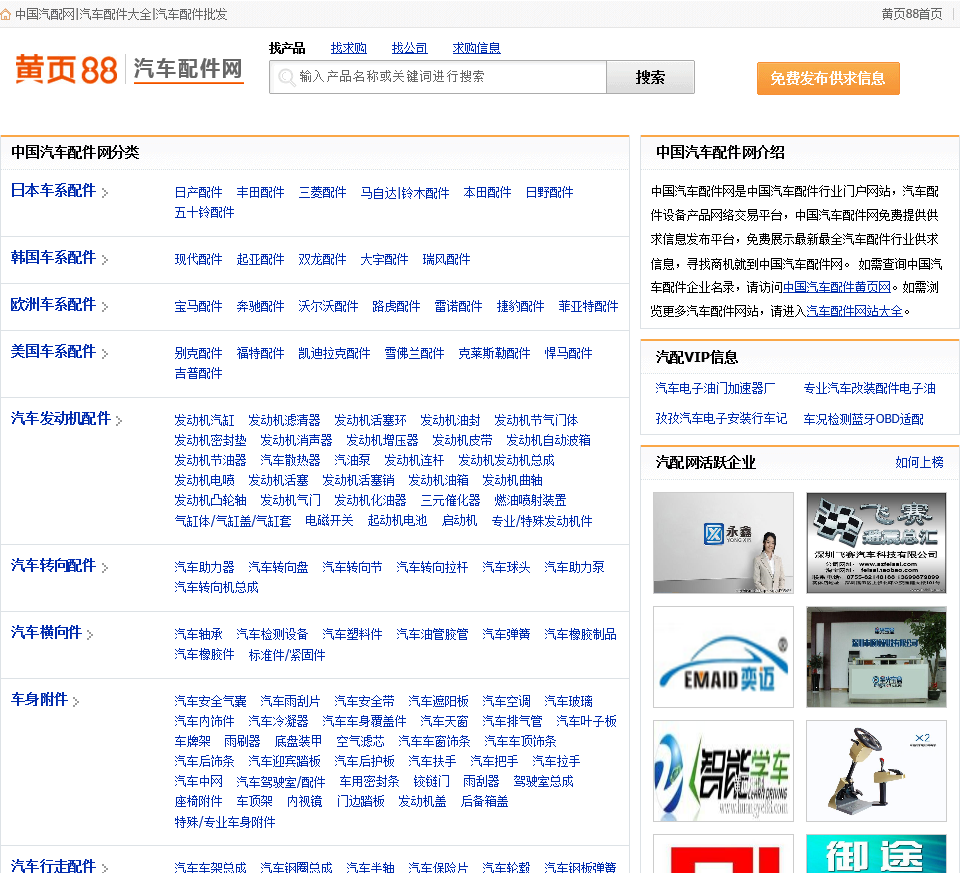Open 孜孜汽车电子安装行车记 VIP link
This screenshot has height=873, width=960.
click(721, 419)
